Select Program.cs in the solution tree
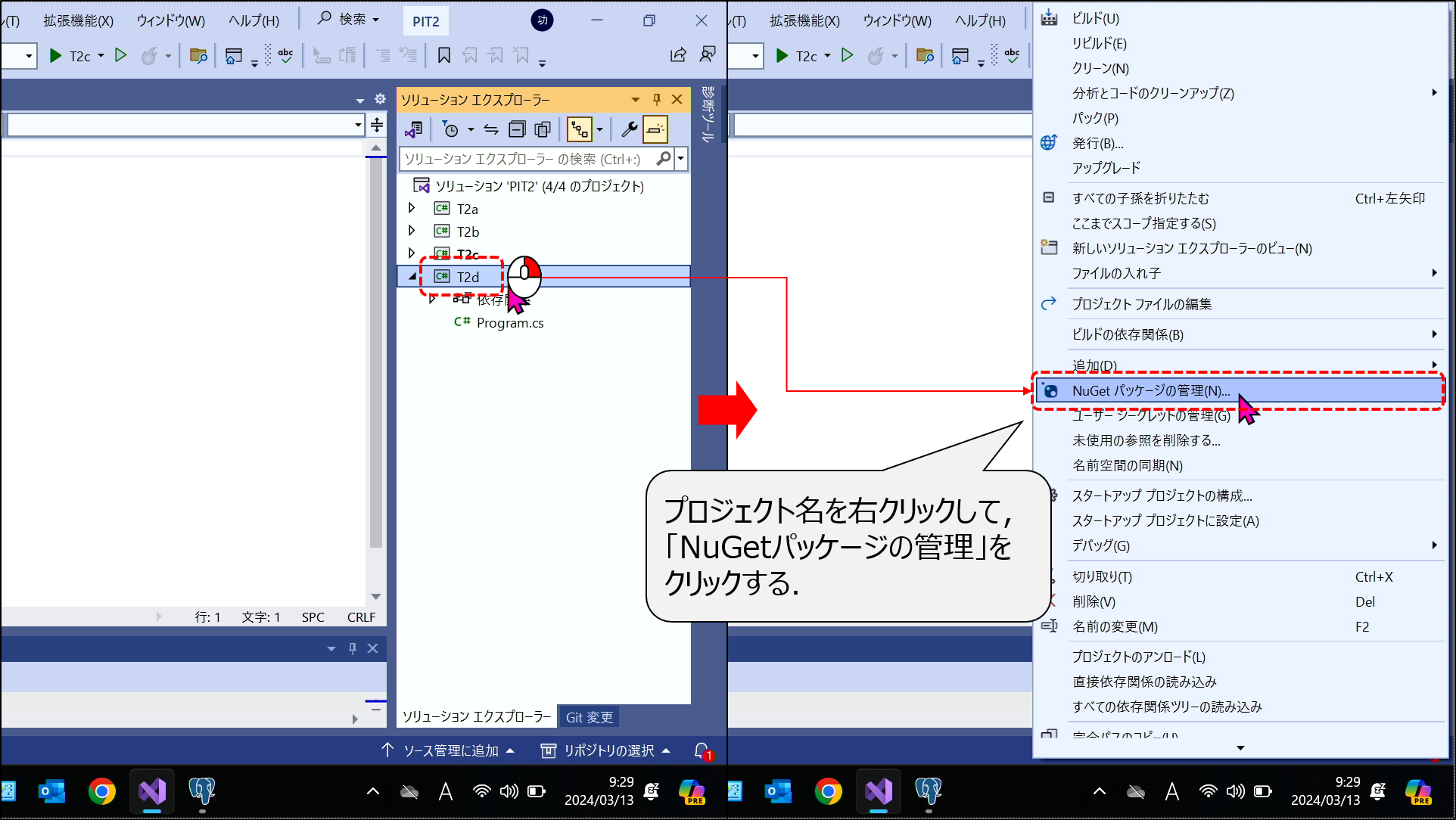1456x820 pixels. click(x=510, y=323)
